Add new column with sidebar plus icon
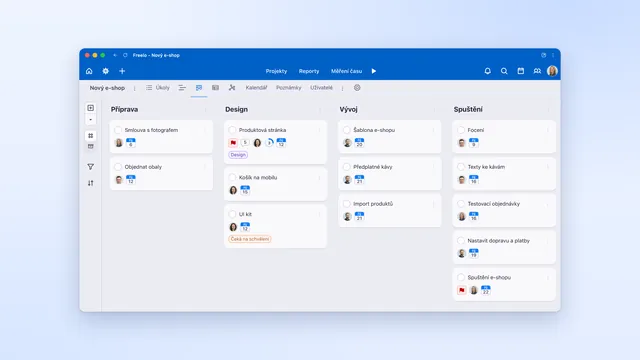 [91, 108]
